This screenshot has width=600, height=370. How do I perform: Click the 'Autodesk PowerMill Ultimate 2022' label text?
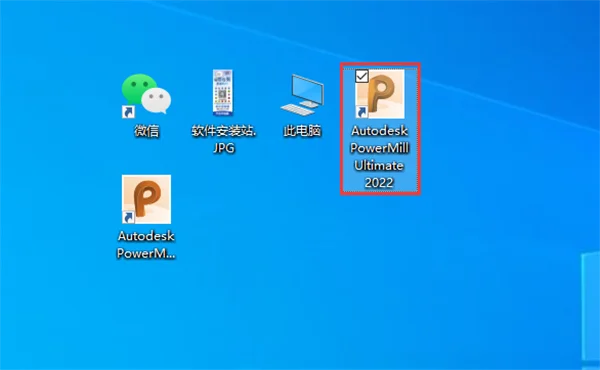click(x=380, y=157)
